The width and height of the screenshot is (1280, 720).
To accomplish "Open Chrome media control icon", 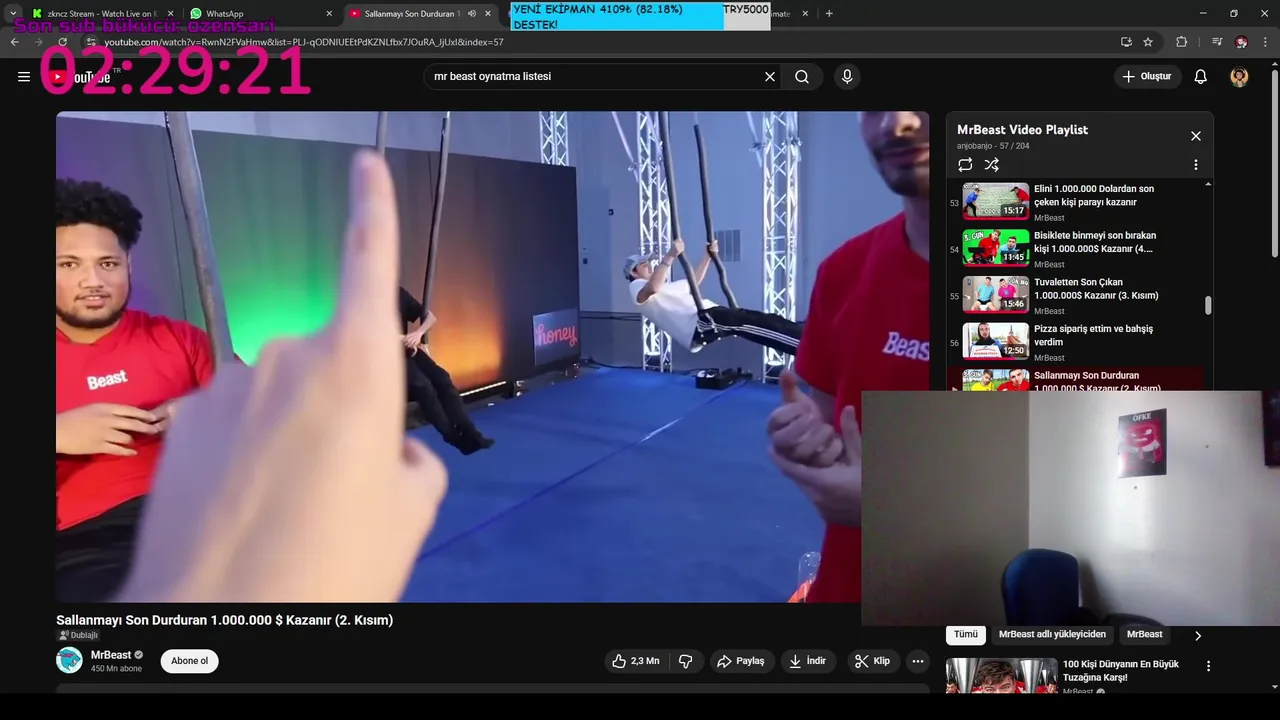I will [x=1217, y=42].
